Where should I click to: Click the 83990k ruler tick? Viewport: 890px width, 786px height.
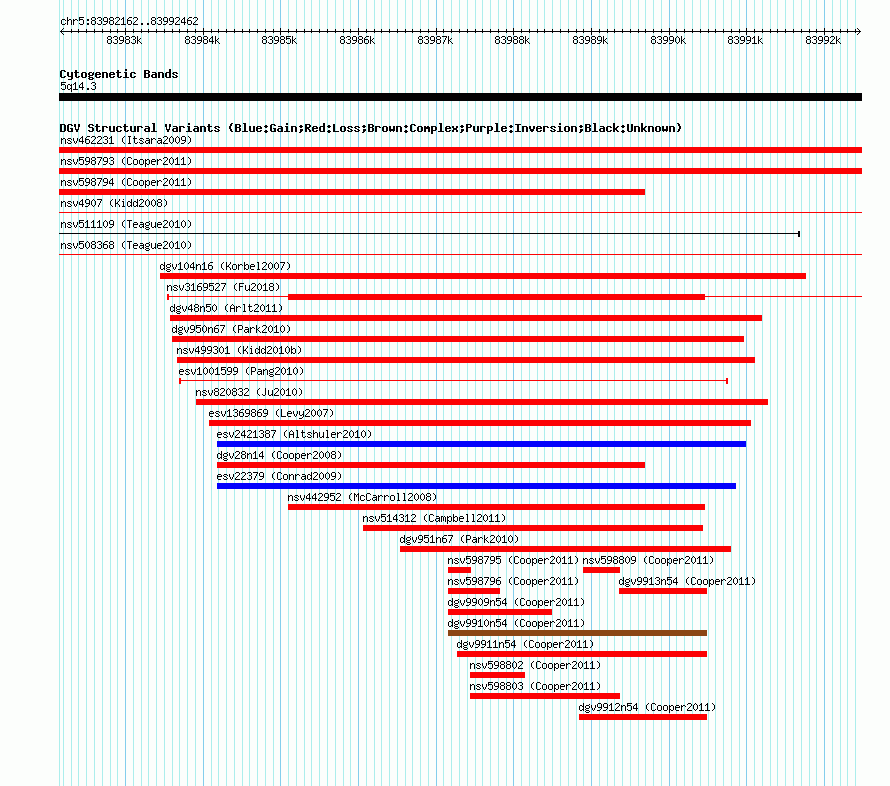[x=668, y=40]
